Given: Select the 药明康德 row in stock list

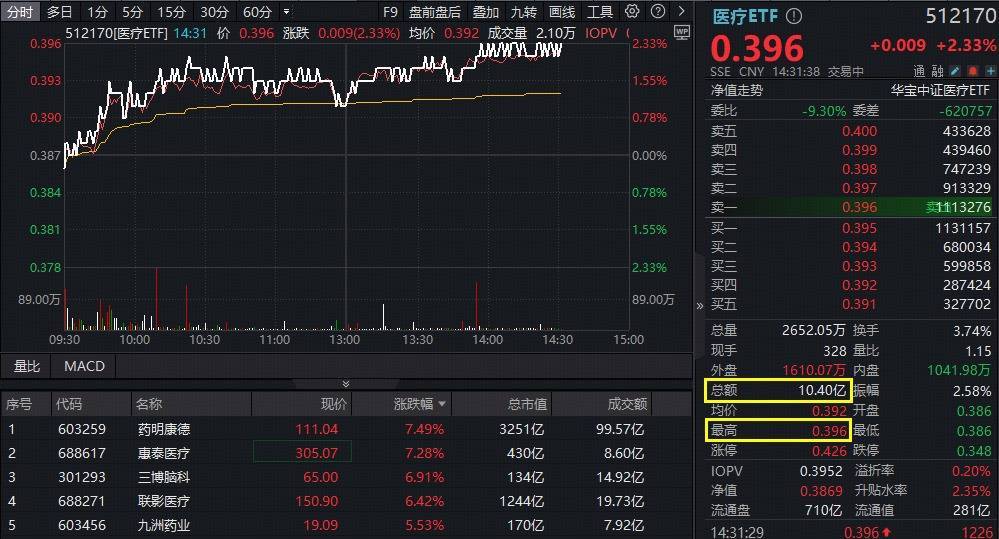Looking at the screenshot, I should [164, 429].
